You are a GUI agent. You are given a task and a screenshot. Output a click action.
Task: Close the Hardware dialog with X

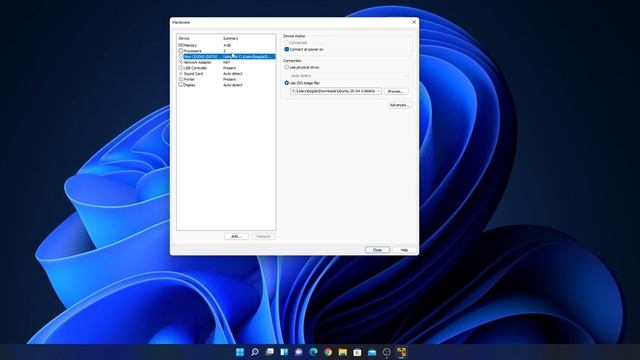point(414,22)
